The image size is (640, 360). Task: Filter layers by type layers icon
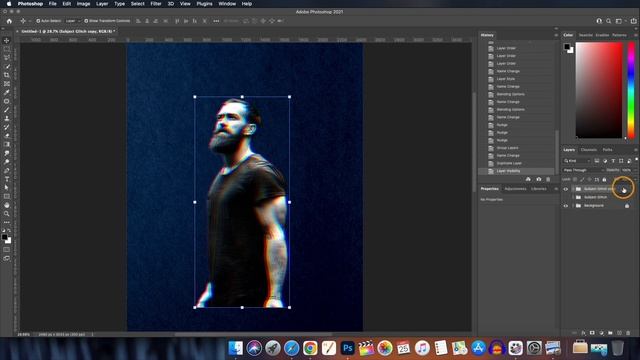[x=613, y=161]
